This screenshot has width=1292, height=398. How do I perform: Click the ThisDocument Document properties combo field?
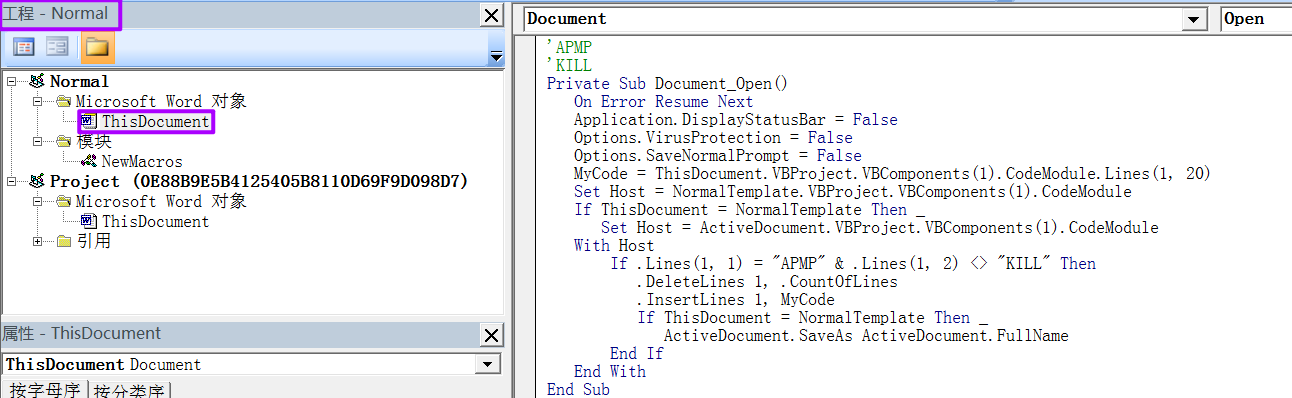250,365
